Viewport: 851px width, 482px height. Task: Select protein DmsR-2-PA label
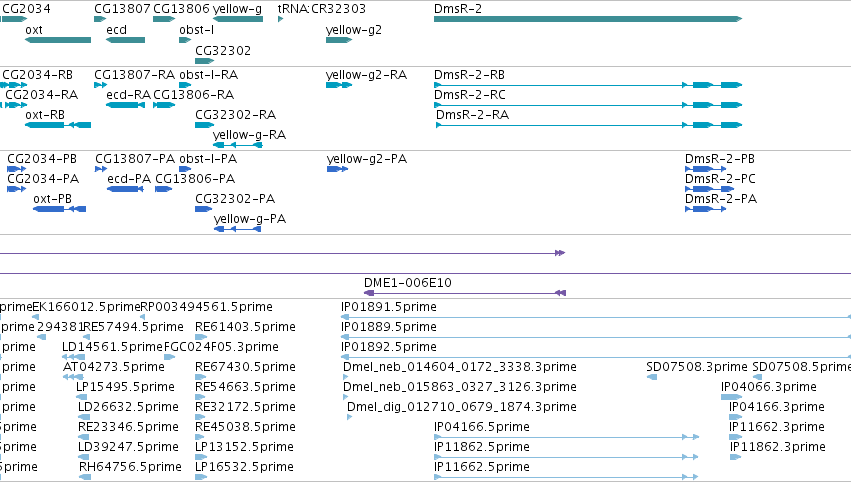click(x=721, y=199)
